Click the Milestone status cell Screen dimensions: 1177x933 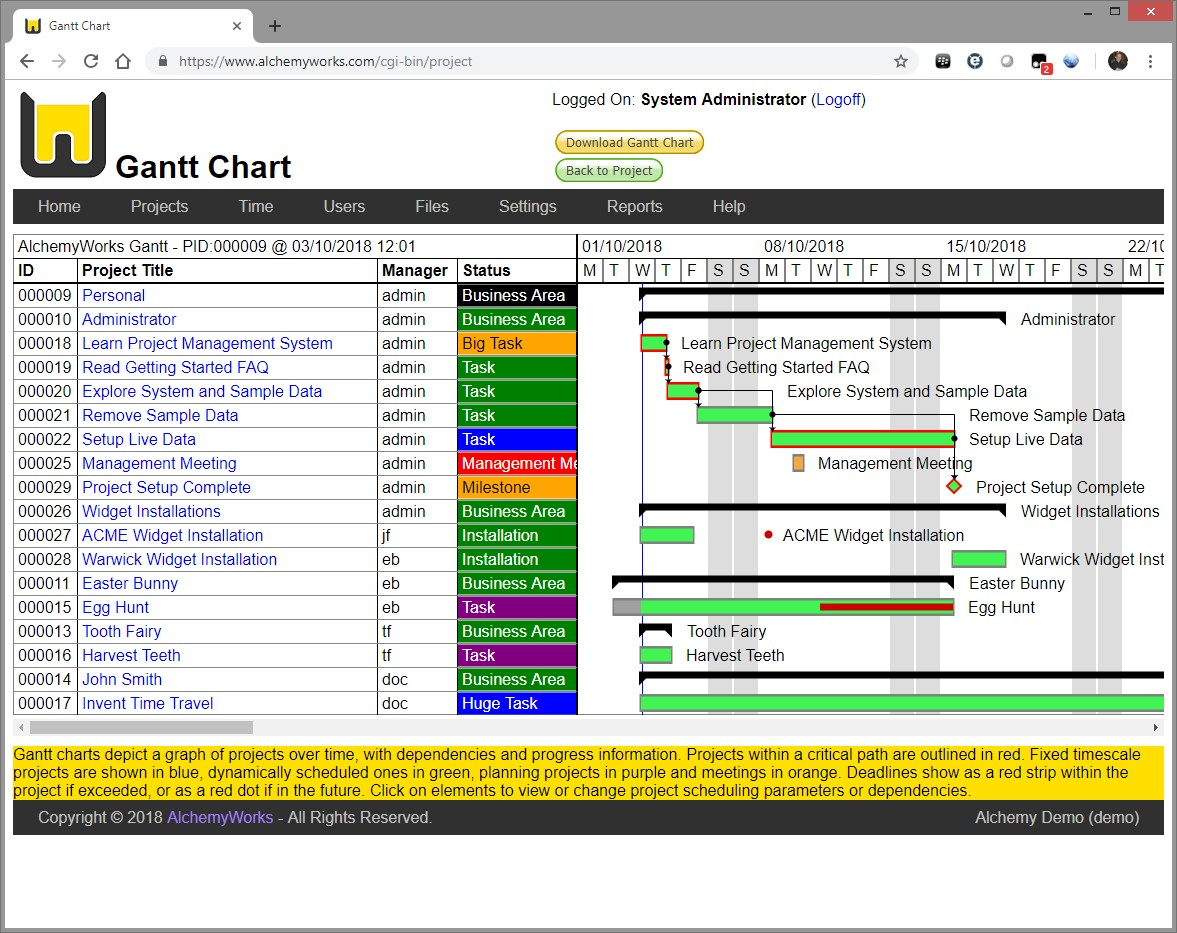pos(516,488)
